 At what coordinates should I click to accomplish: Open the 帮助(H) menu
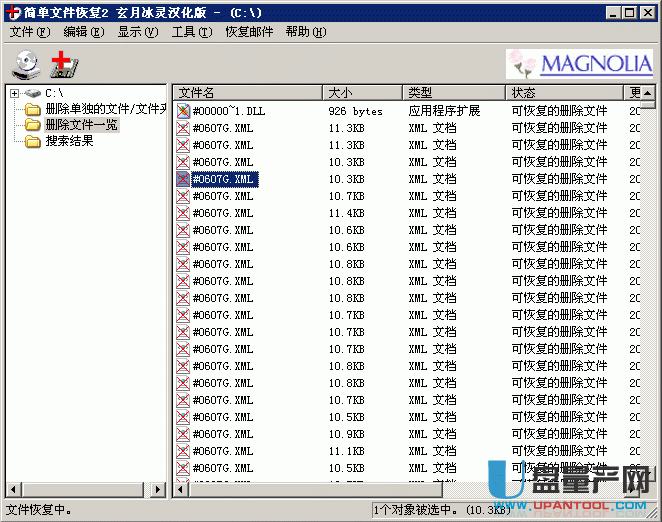[x=306, y=32]
